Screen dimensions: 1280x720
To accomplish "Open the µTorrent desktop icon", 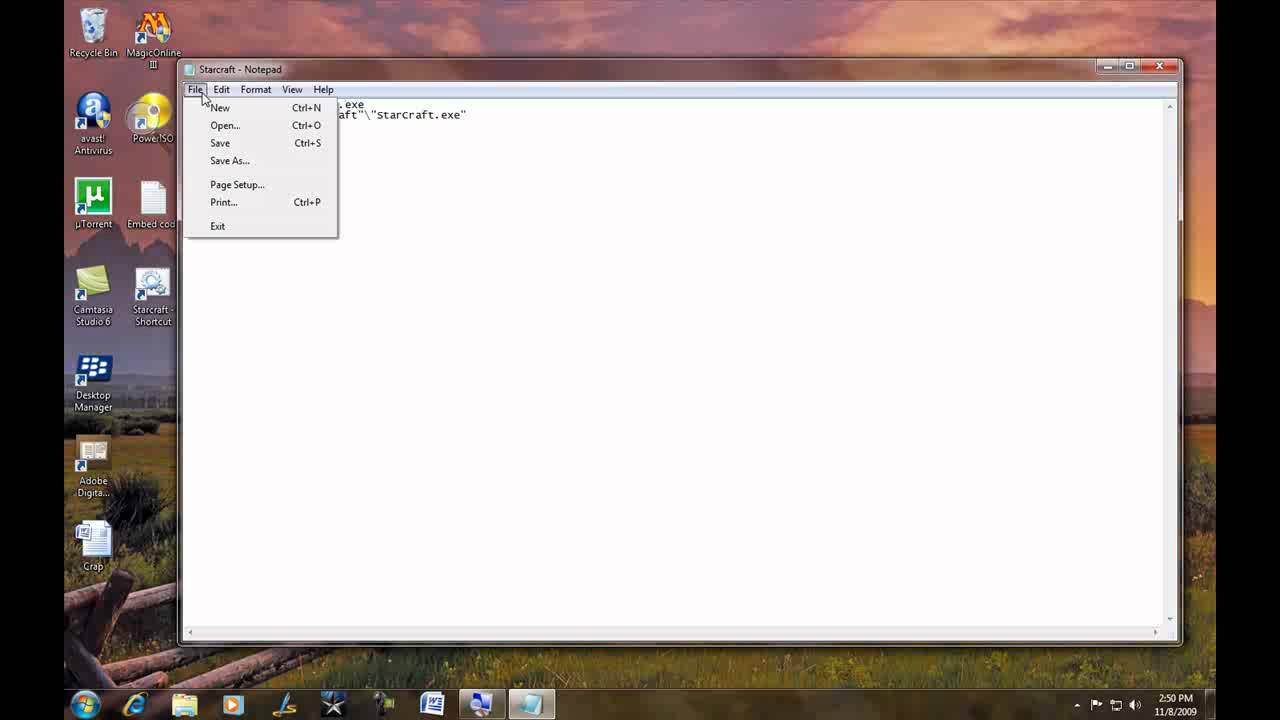I will (93, 204).
